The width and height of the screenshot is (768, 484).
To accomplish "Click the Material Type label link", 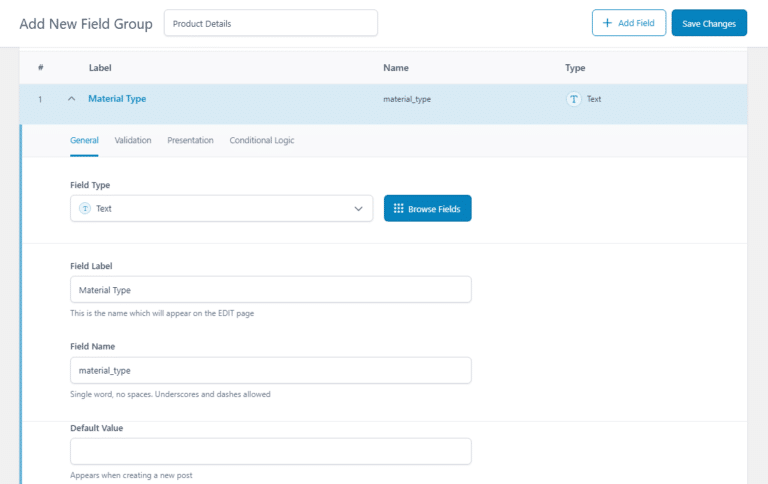I will pos(117,99).
